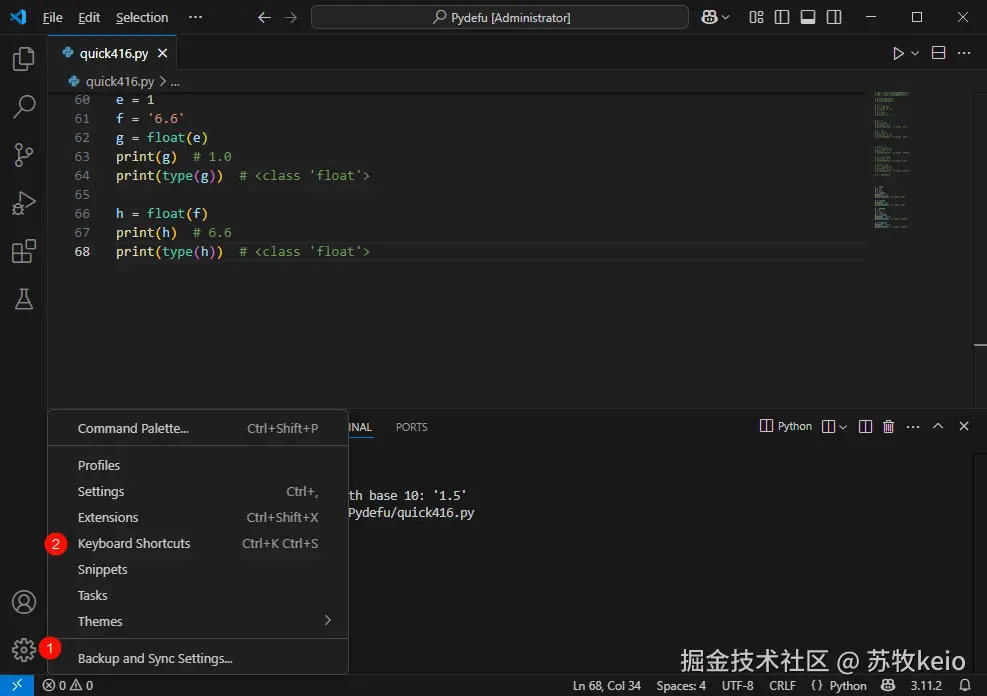The width and height of the screenshot is (987, 696).
Task: Maximize panel with up chevron
Action: (x=937, y=426)
